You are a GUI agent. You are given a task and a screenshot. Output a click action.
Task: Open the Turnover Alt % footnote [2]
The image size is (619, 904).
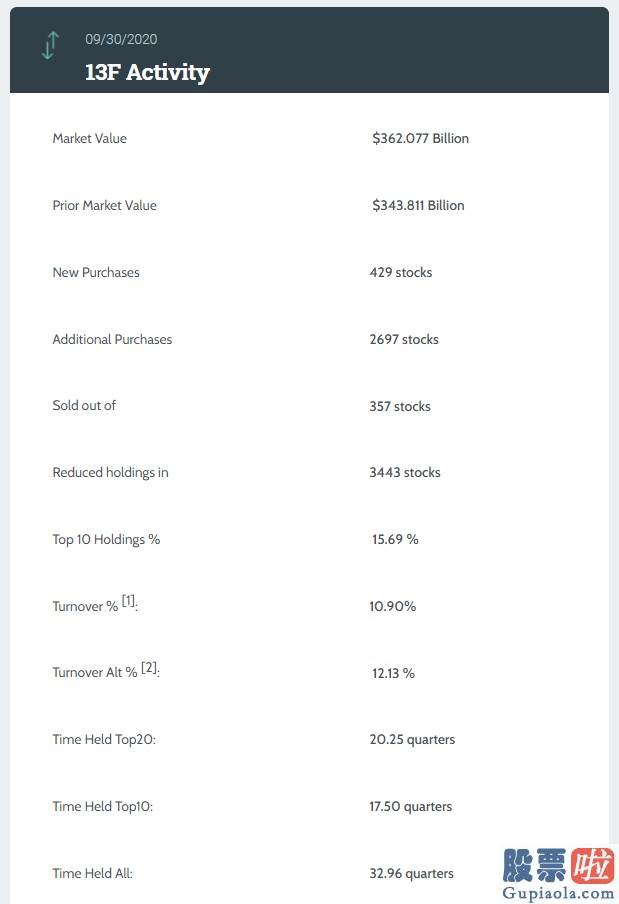pos(149,668)
